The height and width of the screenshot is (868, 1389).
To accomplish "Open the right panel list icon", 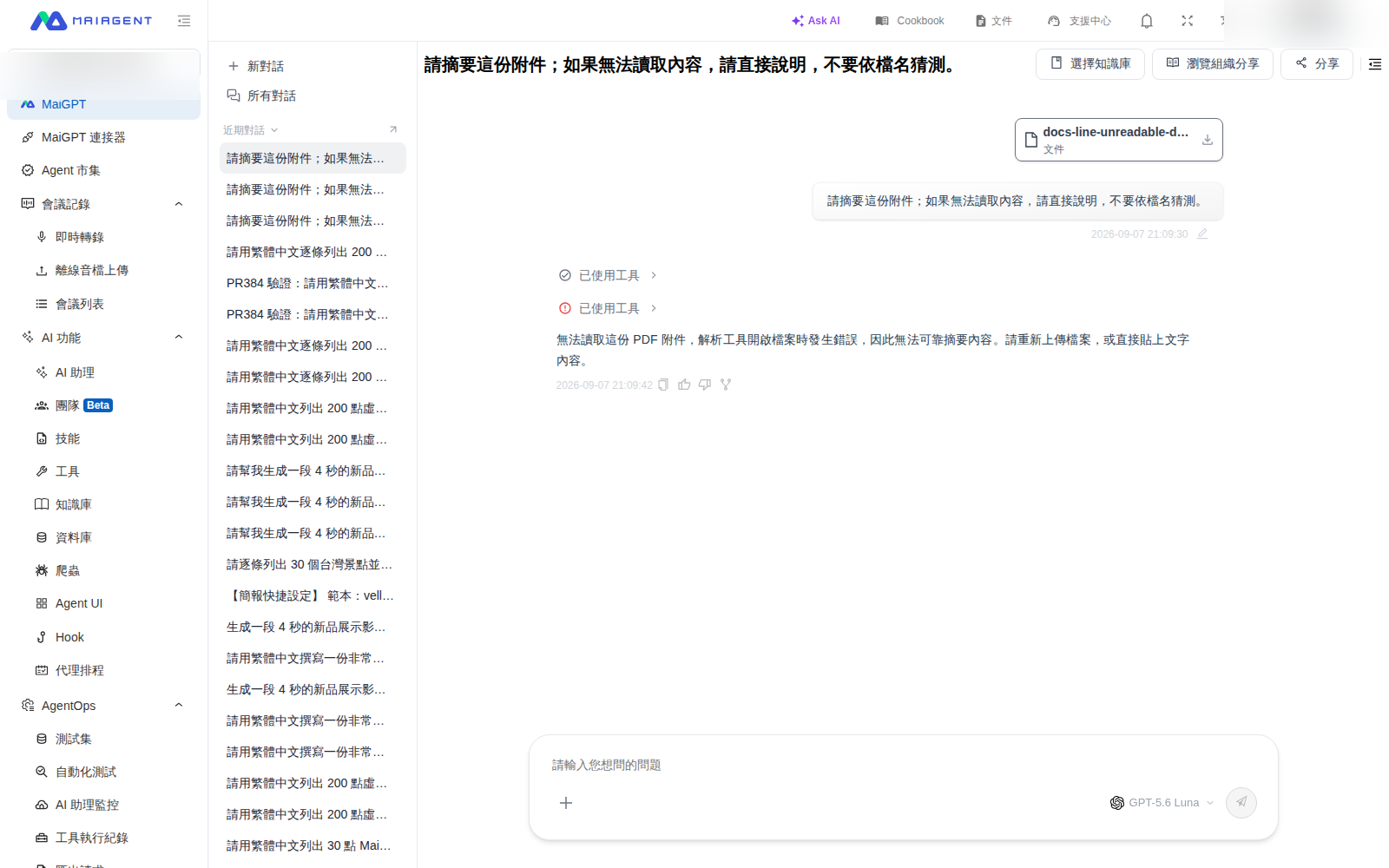I will point(1375,64).
